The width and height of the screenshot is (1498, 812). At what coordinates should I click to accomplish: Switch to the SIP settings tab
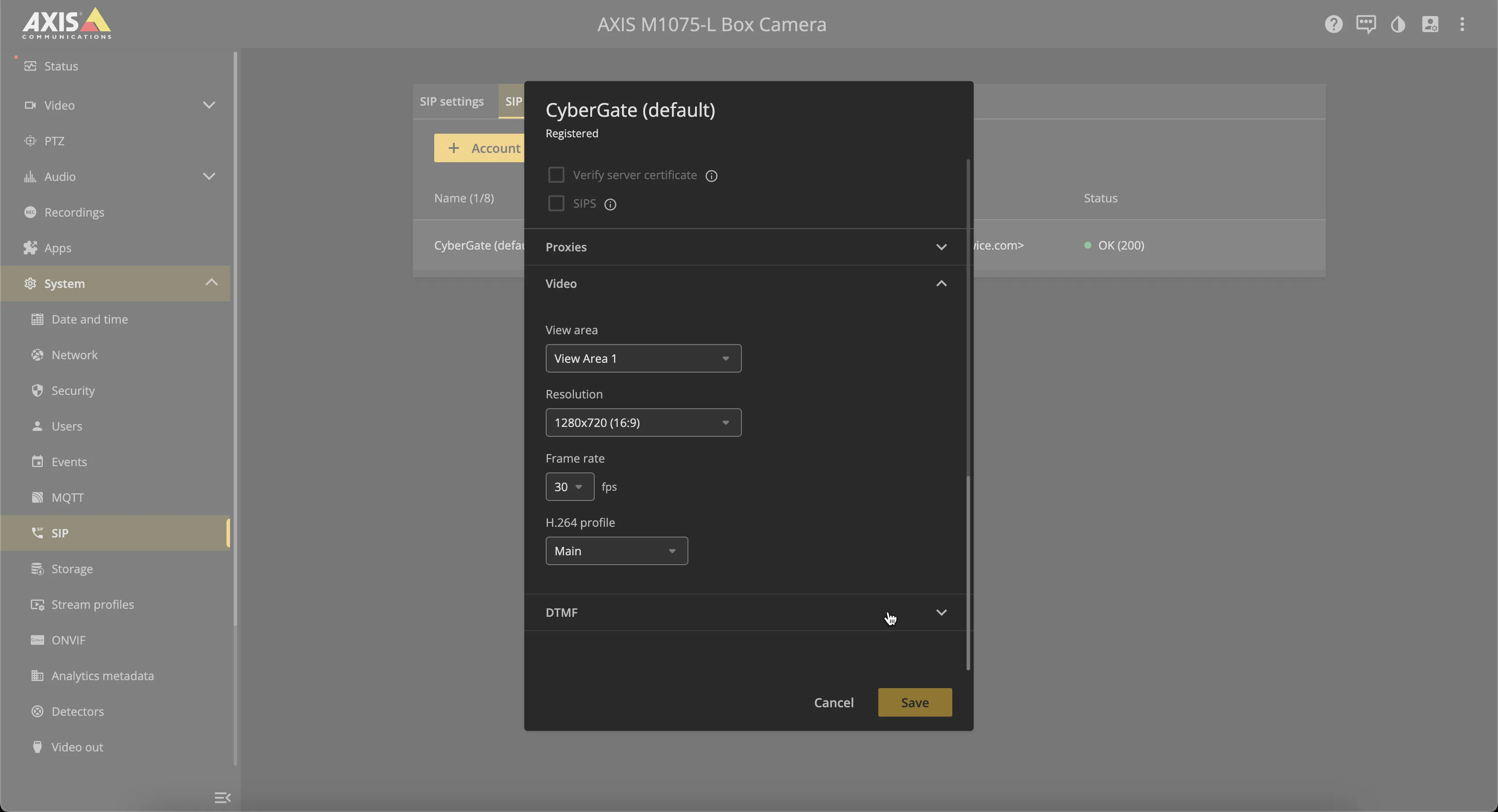tap(451, 101)
